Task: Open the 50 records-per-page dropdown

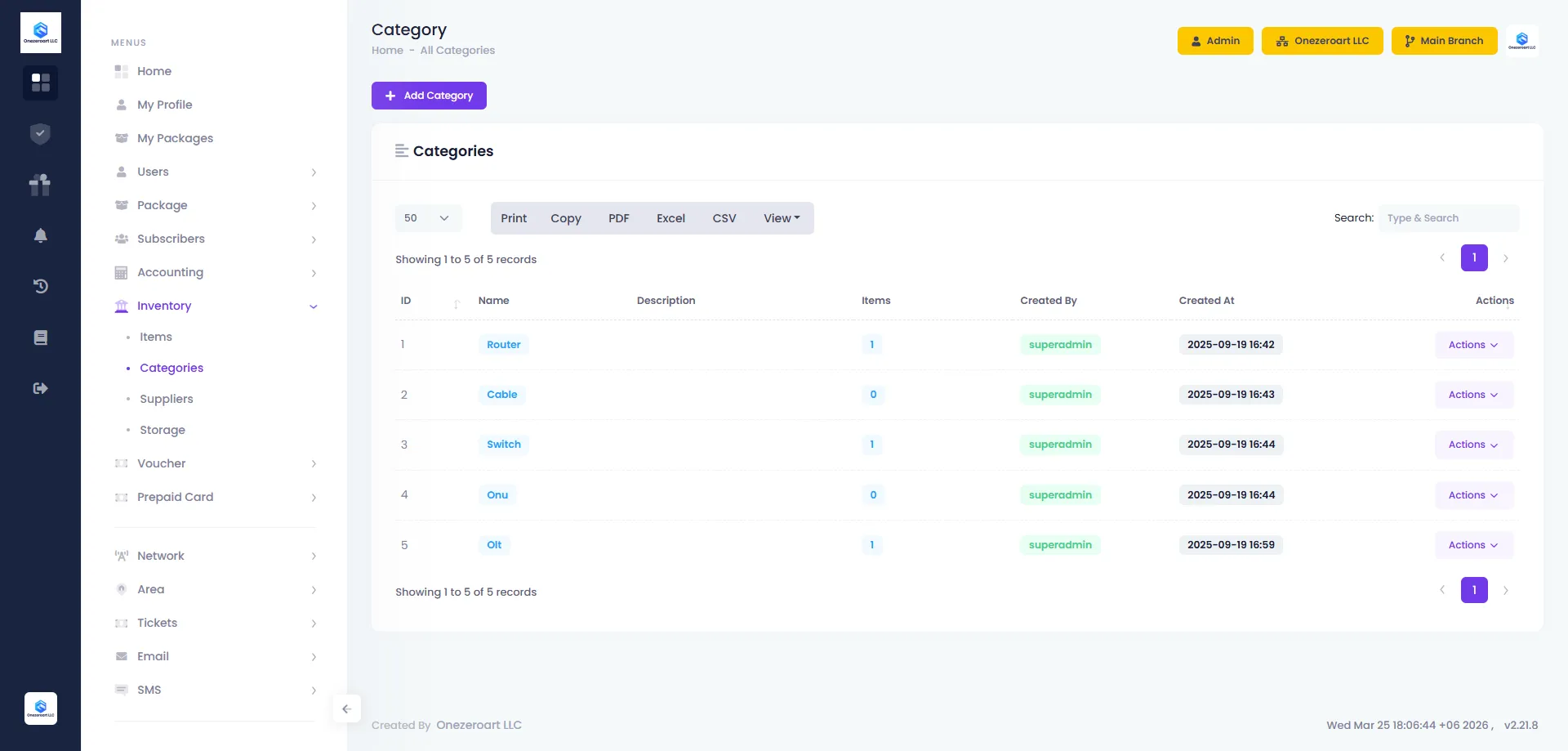Action: pyautogui.click(x=427, y=218)
